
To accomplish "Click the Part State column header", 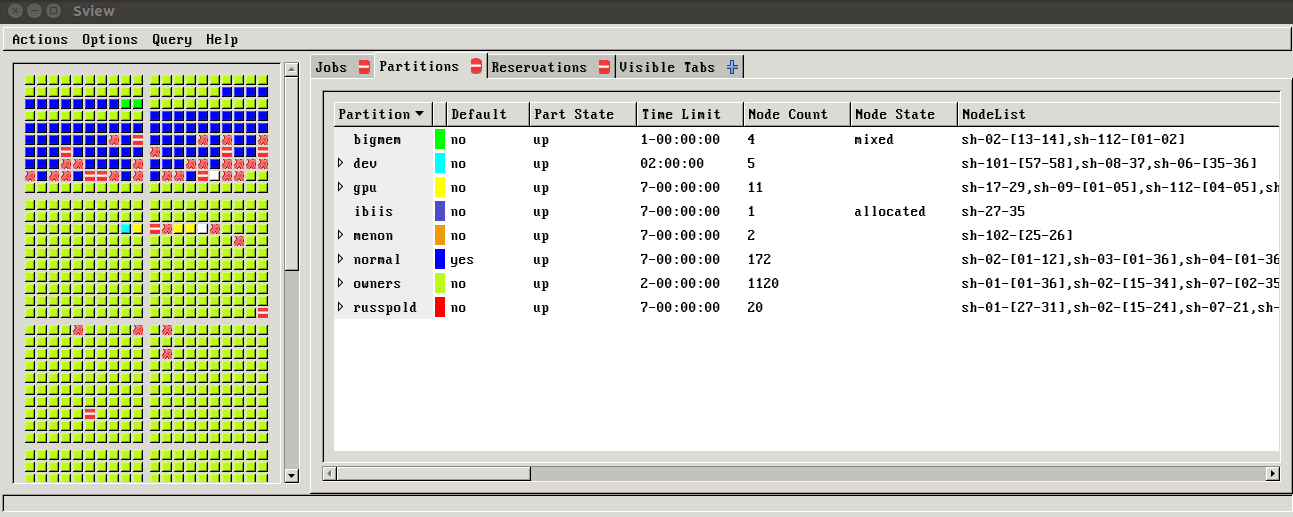I will [583, 114].
